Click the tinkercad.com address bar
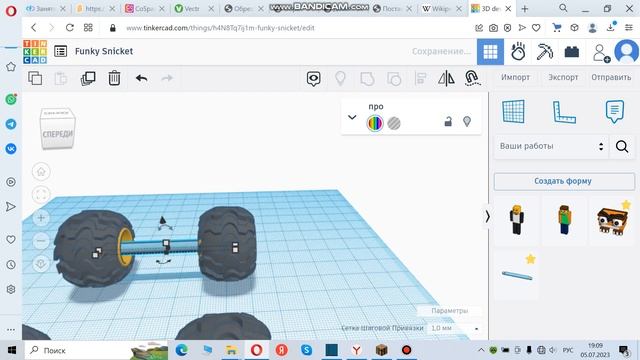The height and width of the screenshot is (360, 640). [x=220, y=28]
